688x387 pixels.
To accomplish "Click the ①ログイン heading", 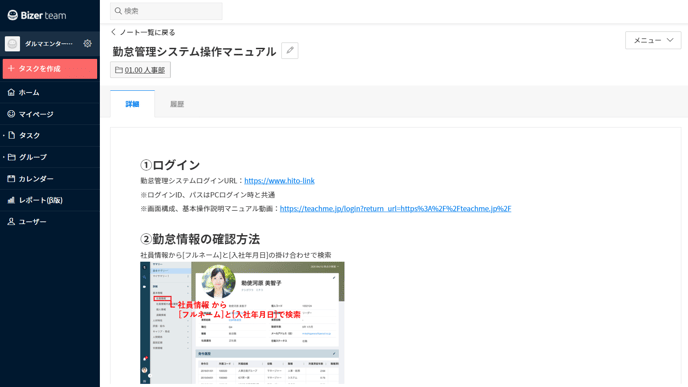I will (x=170, y=165).
